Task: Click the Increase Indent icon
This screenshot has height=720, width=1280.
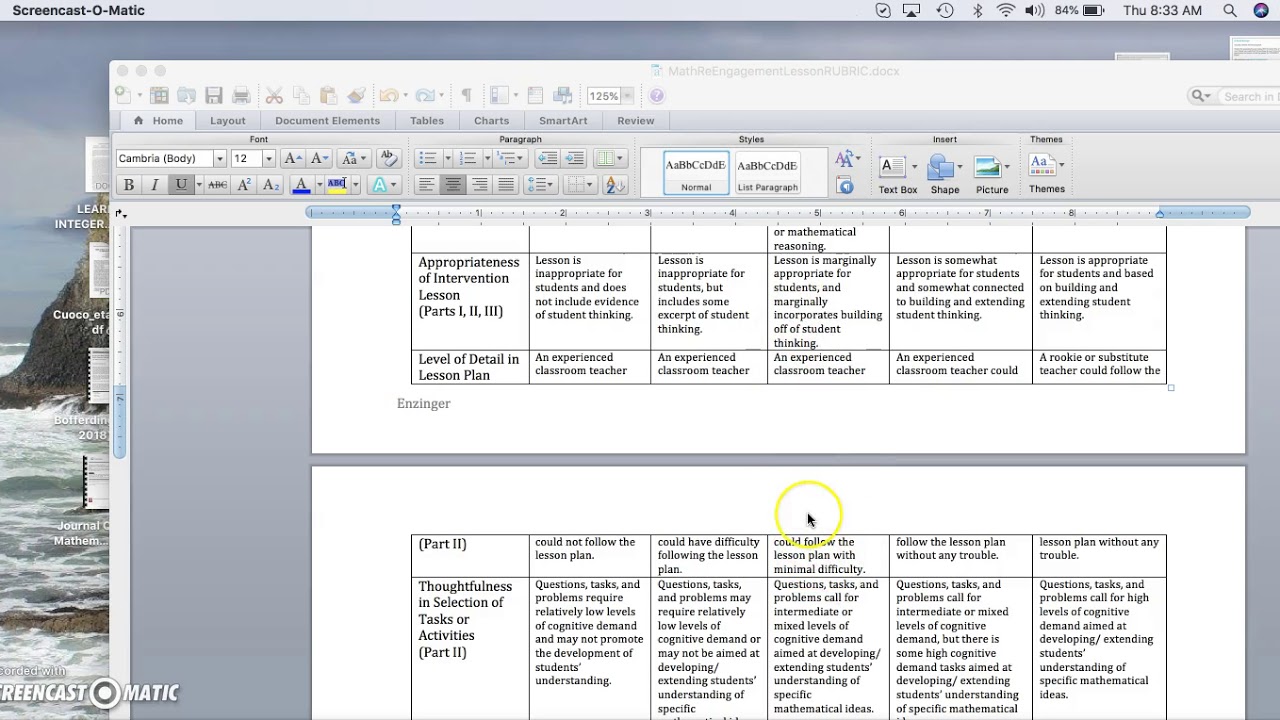Action: pos(574,158)
